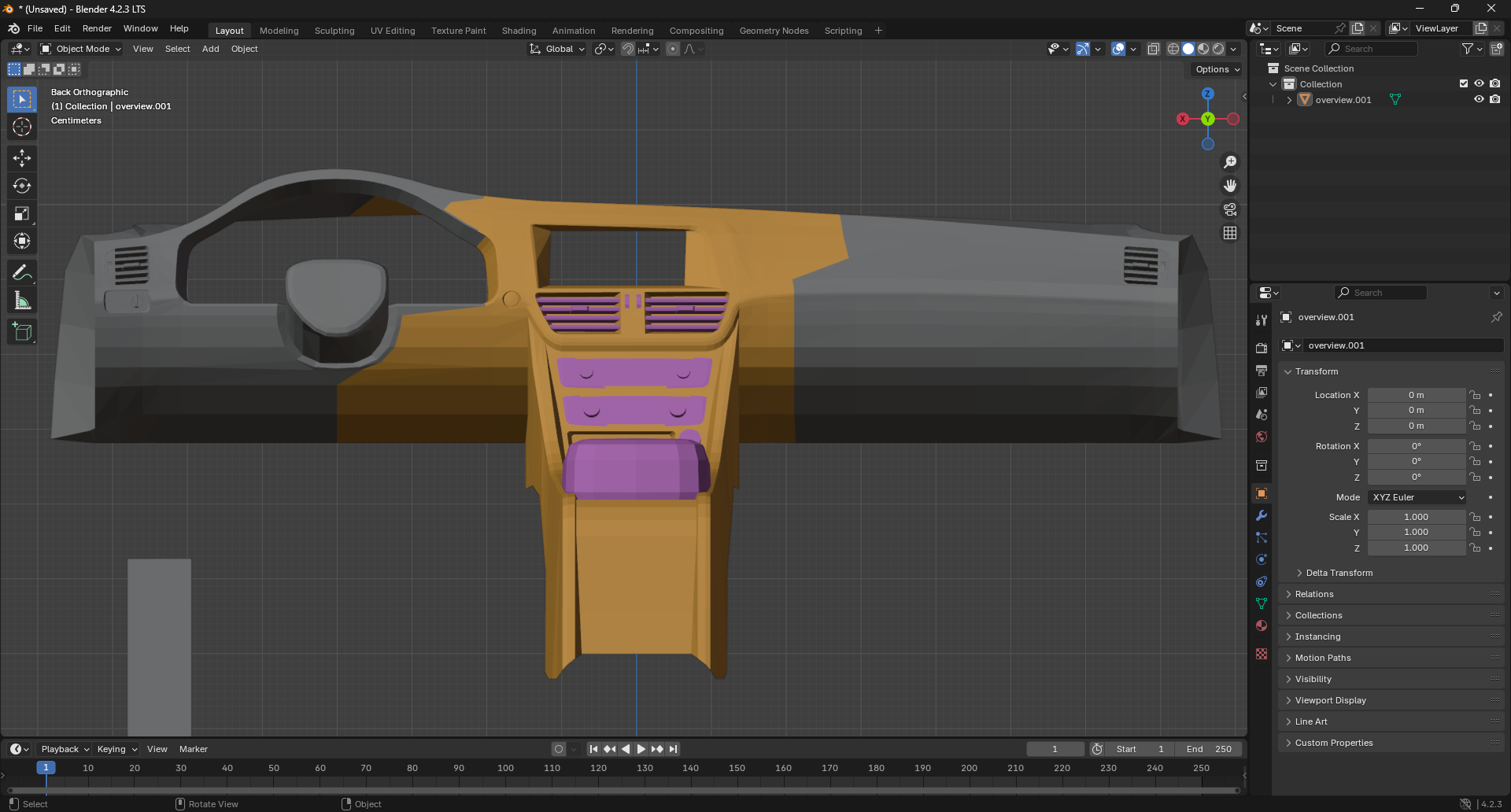Expand the Delta Transform panel

click(x=1339, y=573)
